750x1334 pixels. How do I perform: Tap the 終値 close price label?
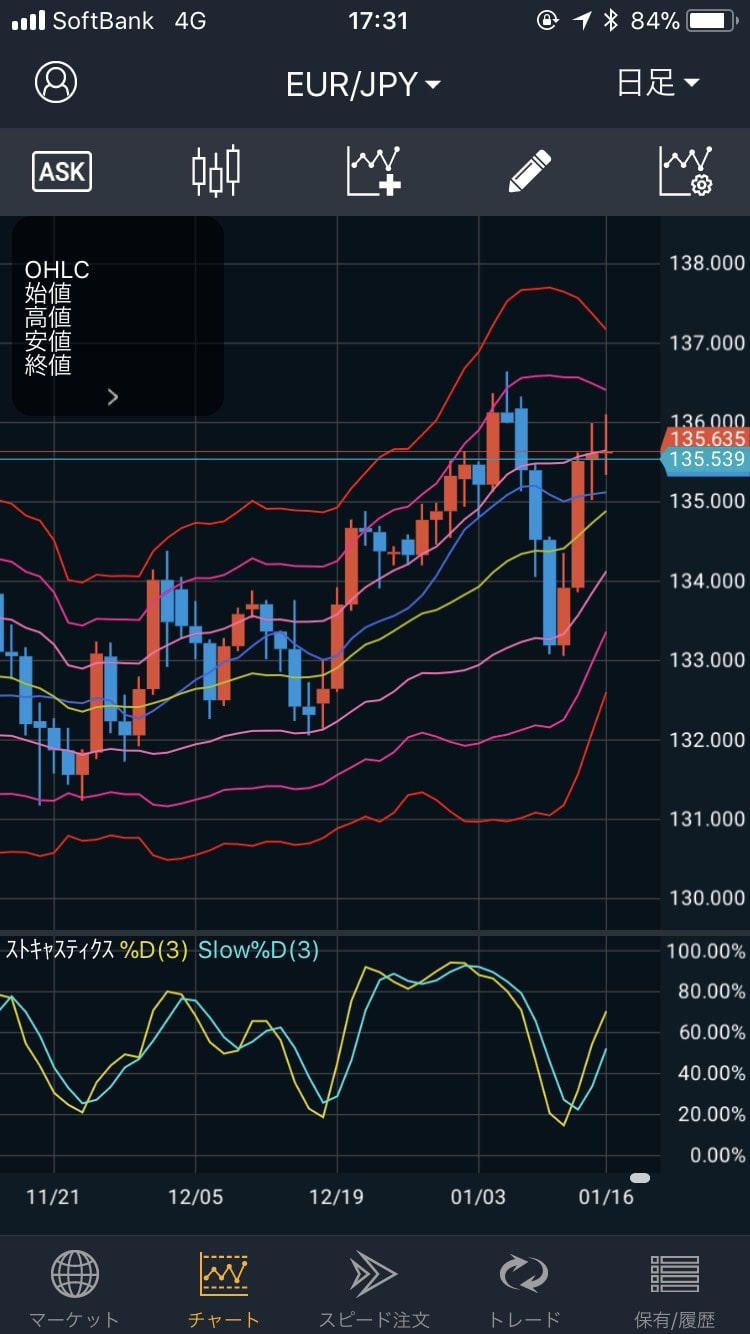[48, 366]
